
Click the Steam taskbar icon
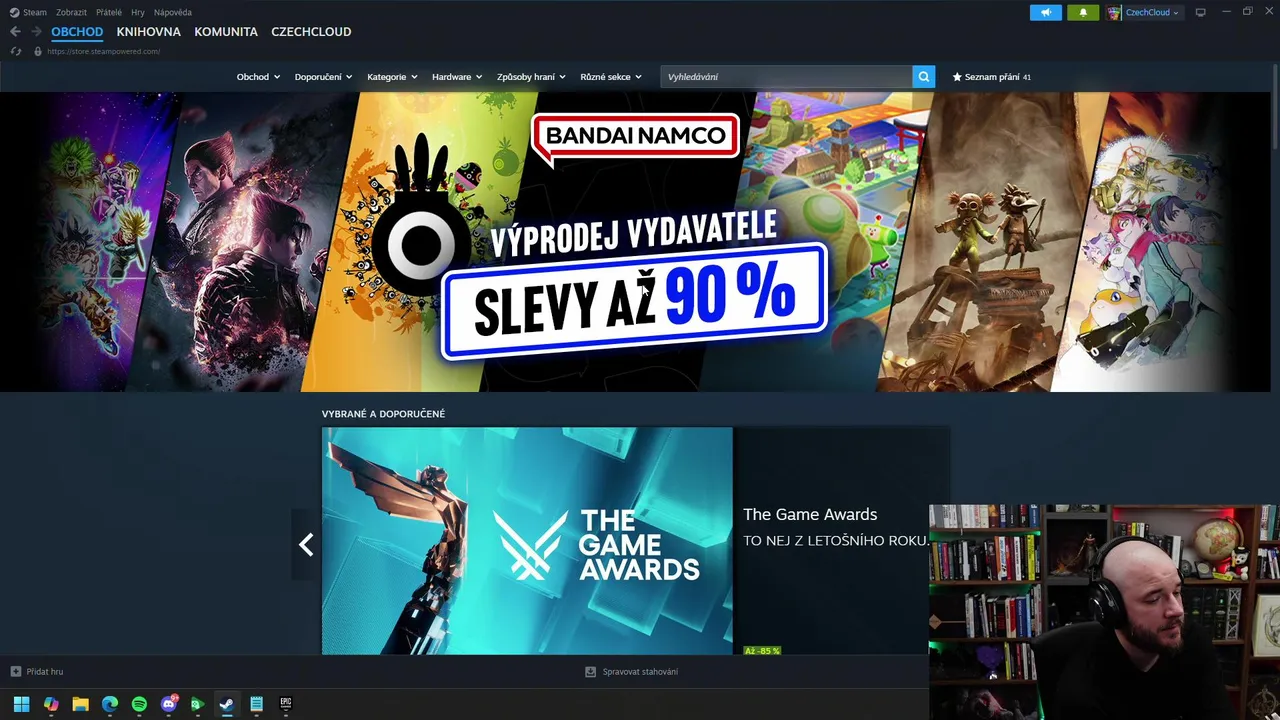tap(227, 704)
